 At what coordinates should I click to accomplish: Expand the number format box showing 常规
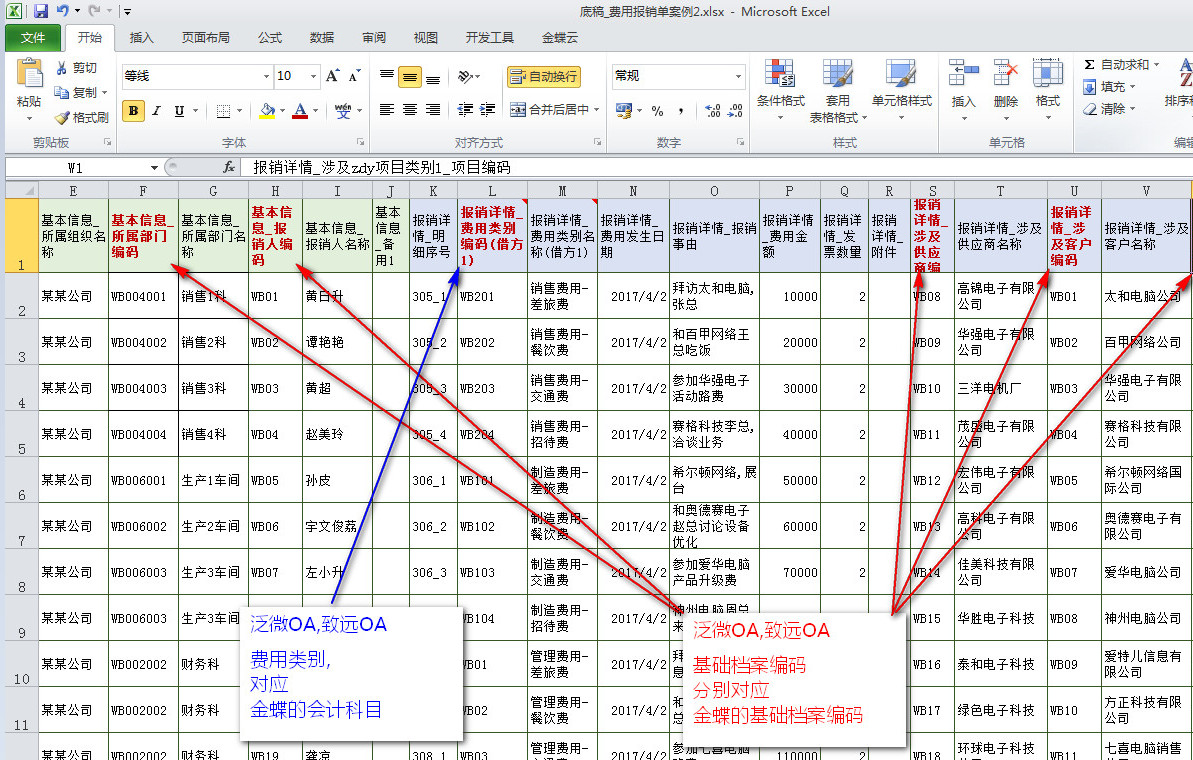pos(738,76)
